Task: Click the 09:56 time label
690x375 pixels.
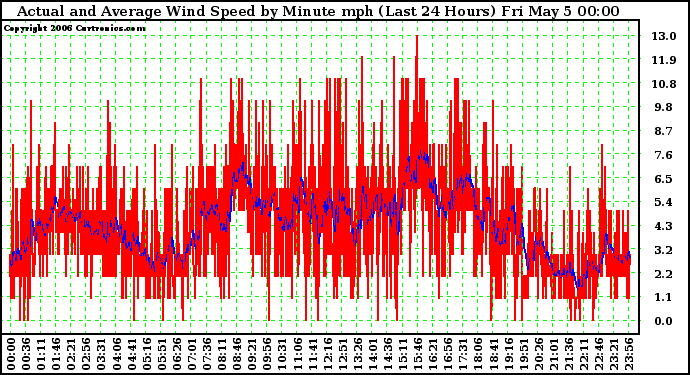Action: 267,354
